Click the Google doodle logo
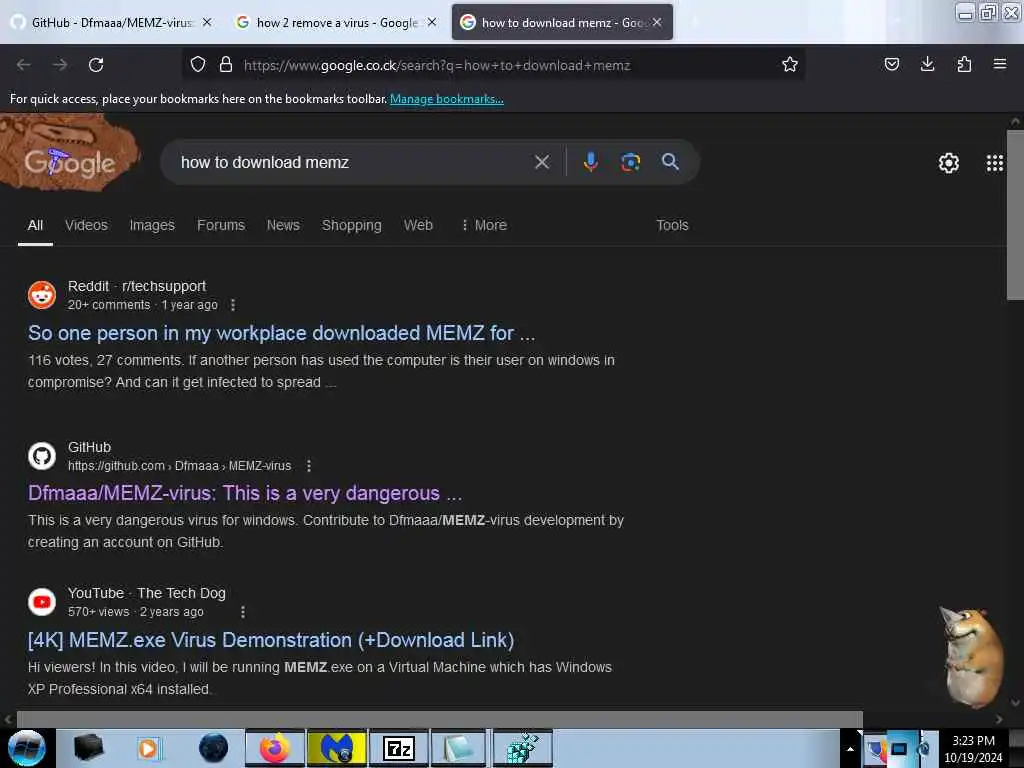 click(x=69, y=153)
